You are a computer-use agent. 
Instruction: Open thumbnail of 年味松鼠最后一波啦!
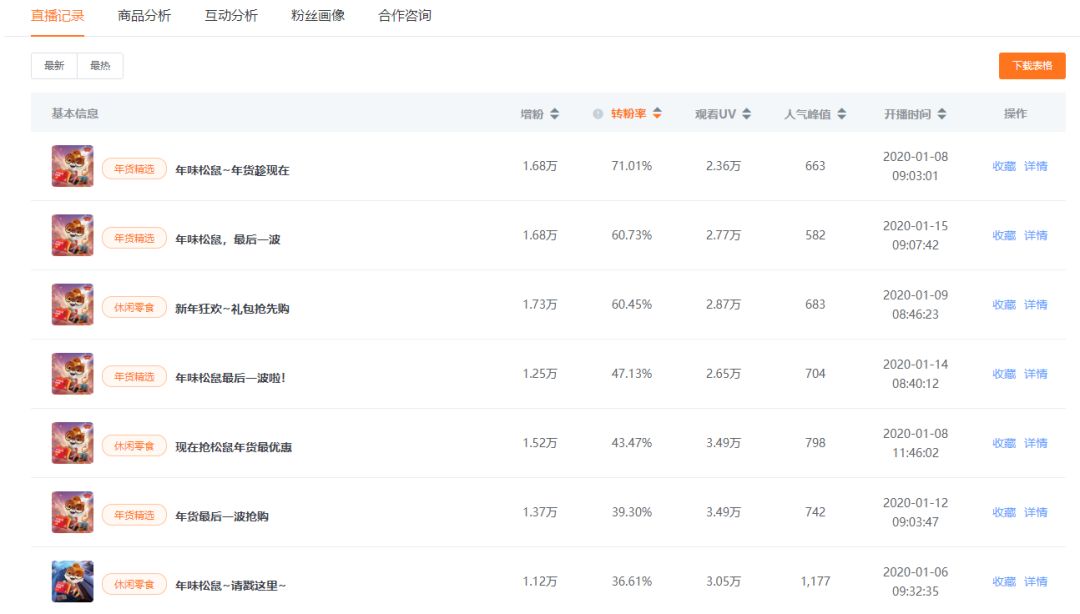click(x=72, y=373)
